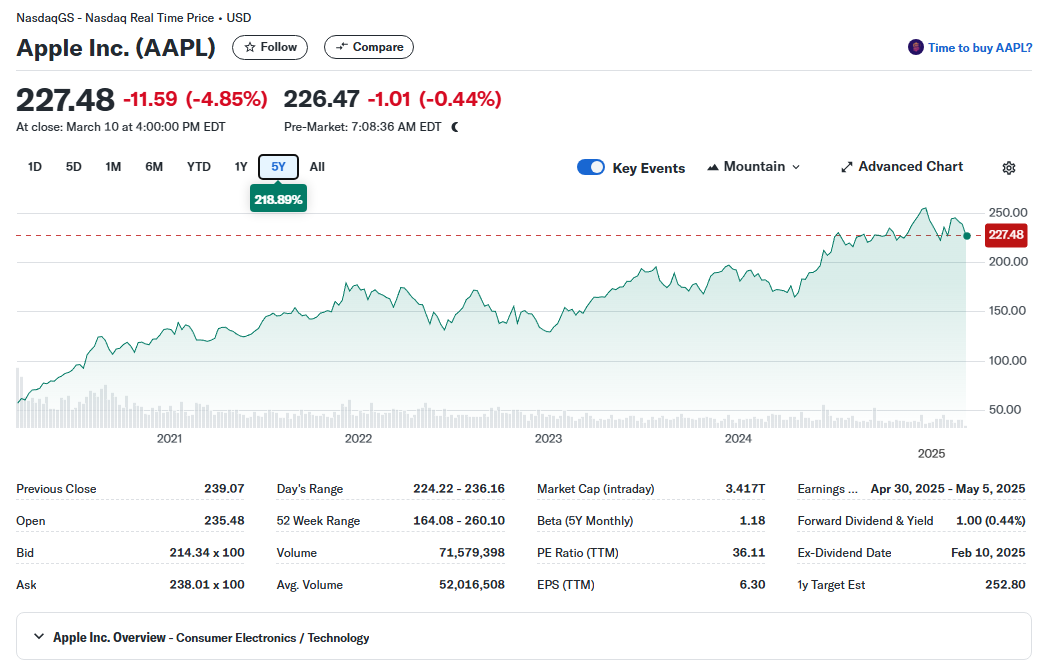Click the 2025 label on chart axis
The image size is (1045, 664).
[931, 454]
